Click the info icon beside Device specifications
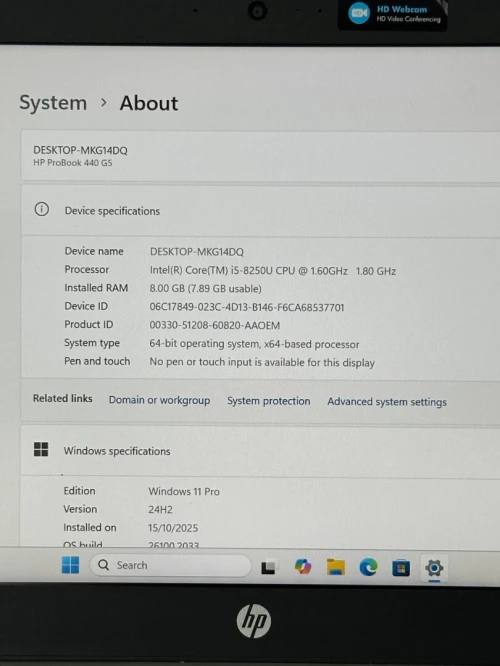Screen dimensions: 500x666 tap(42, 209)
